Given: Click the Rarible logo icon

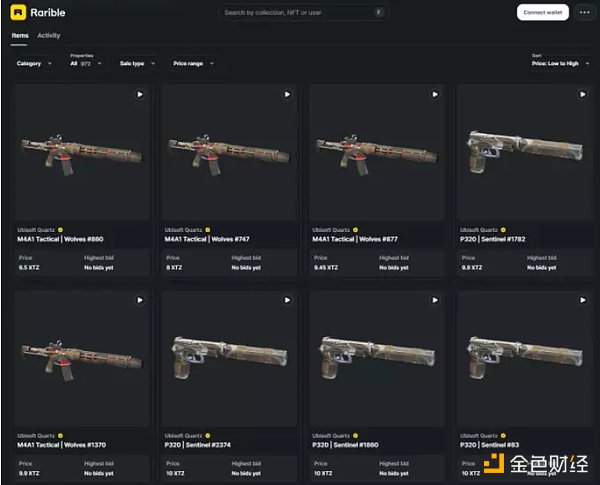Looking at the screenshot, I should point(18,12).
